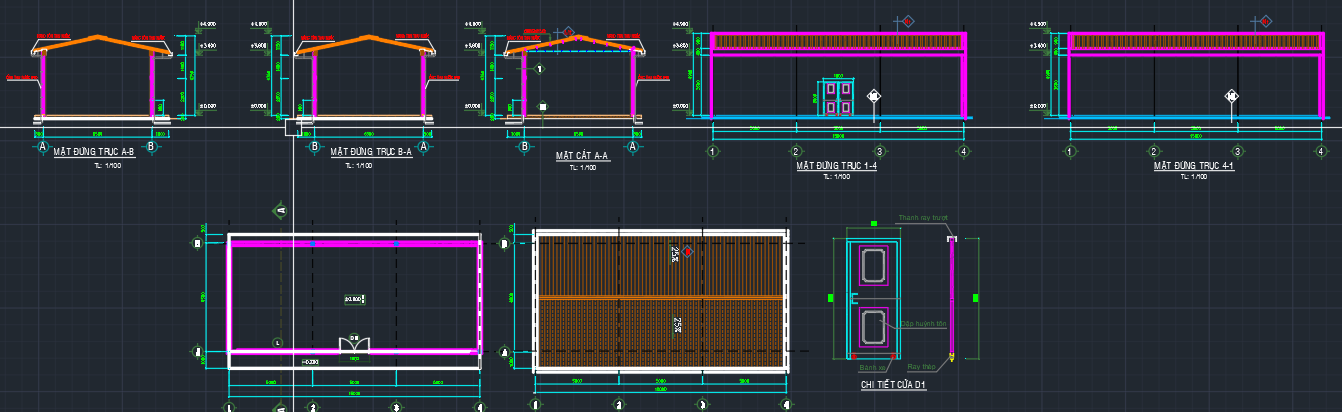Select the upper 25% slope label on roof plan

676,254
